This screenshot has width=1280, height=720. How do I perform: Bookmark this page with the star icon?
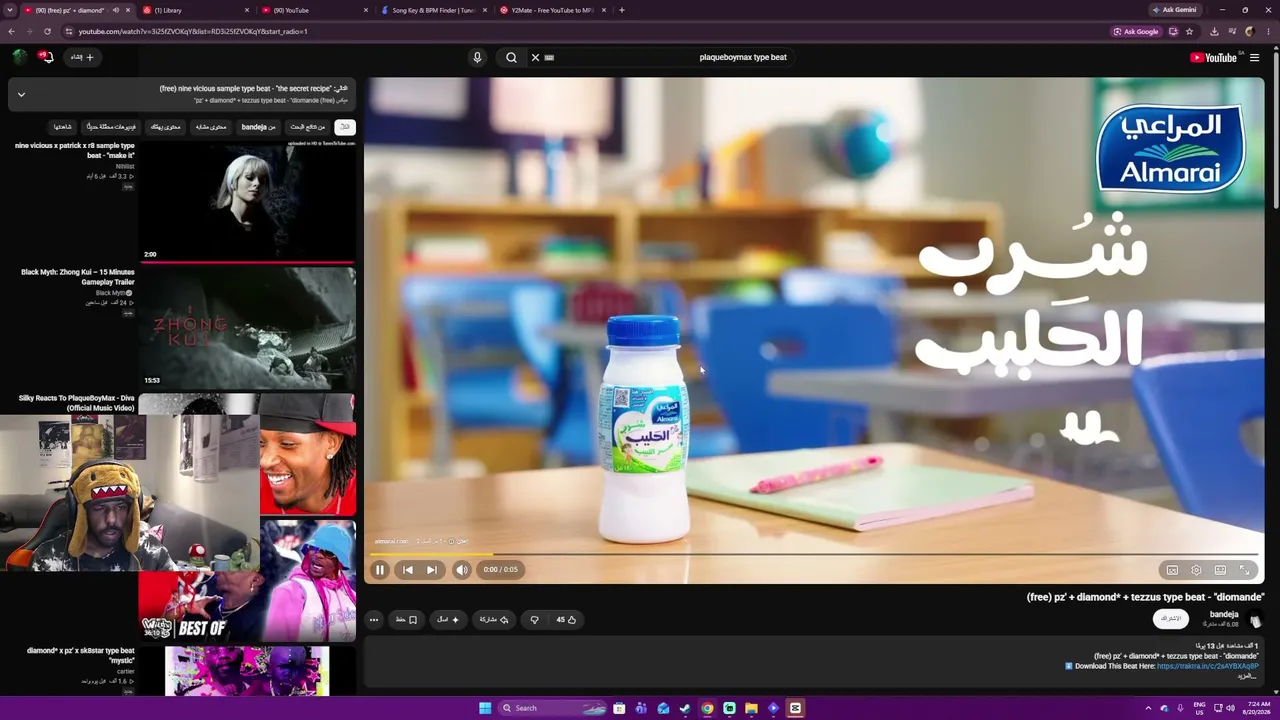(x=1189, y=31)
